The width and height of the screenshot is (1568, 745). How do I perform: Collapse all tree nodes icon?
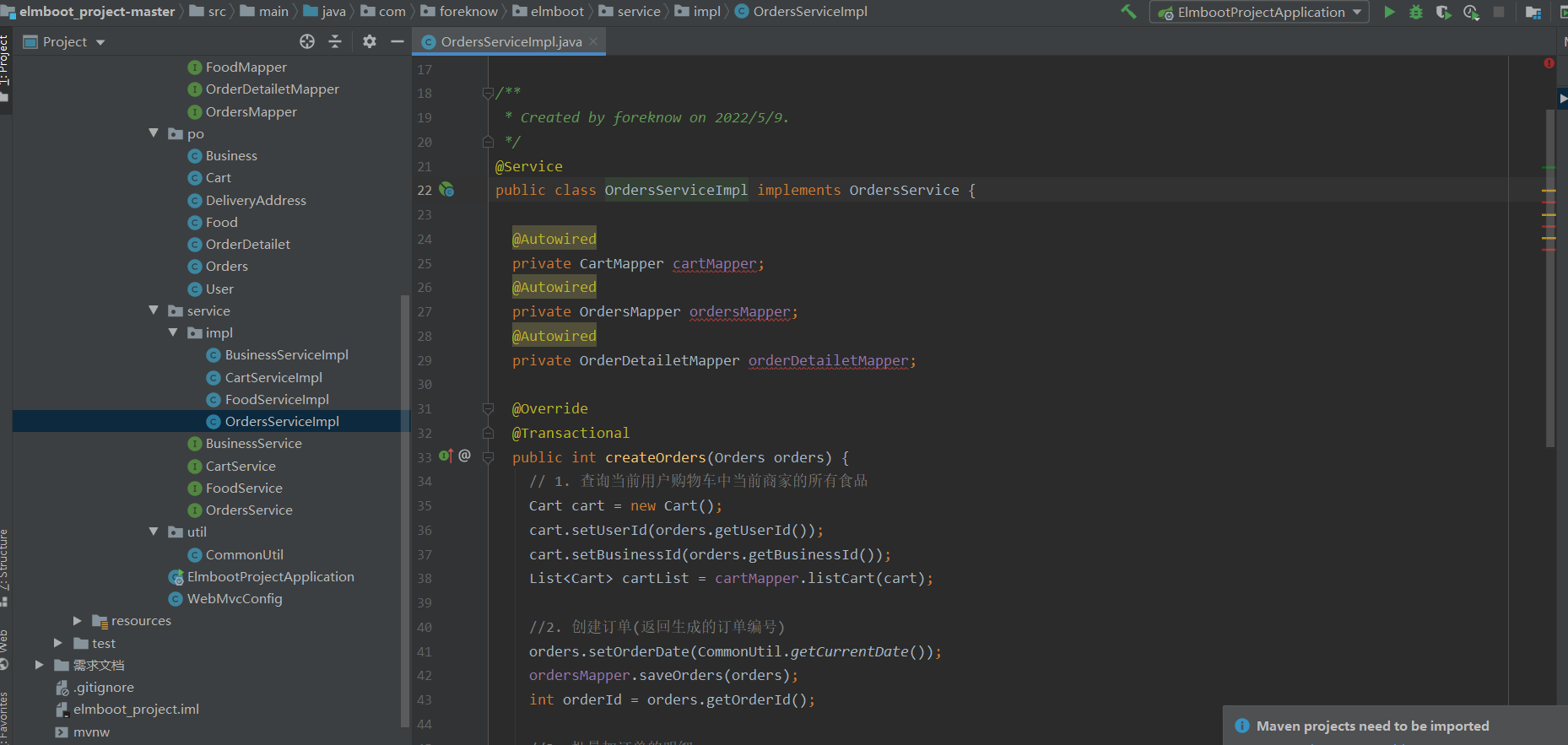335,41
